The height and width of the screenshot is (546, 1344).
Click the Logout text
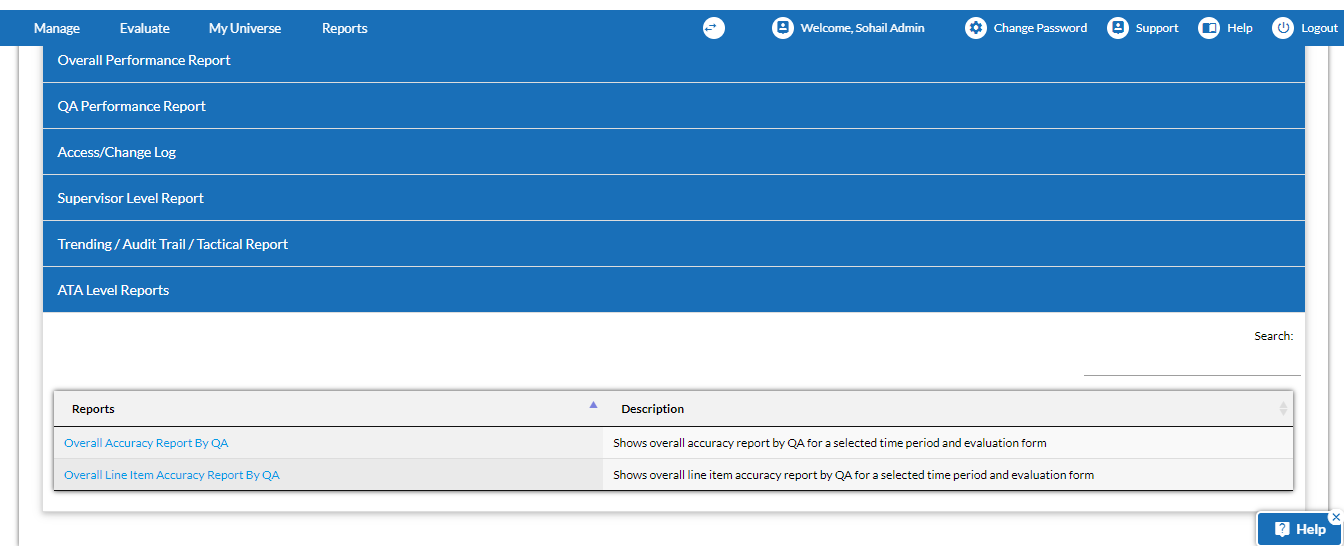point(1319,28)
